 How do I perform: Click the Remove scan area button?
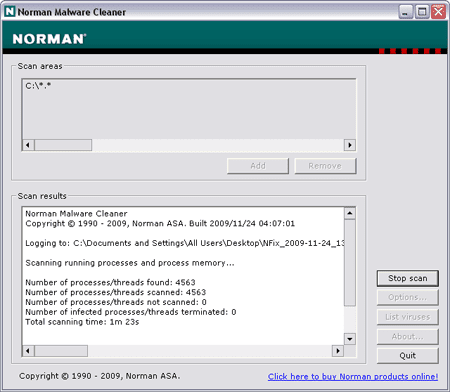click(325, 166)
